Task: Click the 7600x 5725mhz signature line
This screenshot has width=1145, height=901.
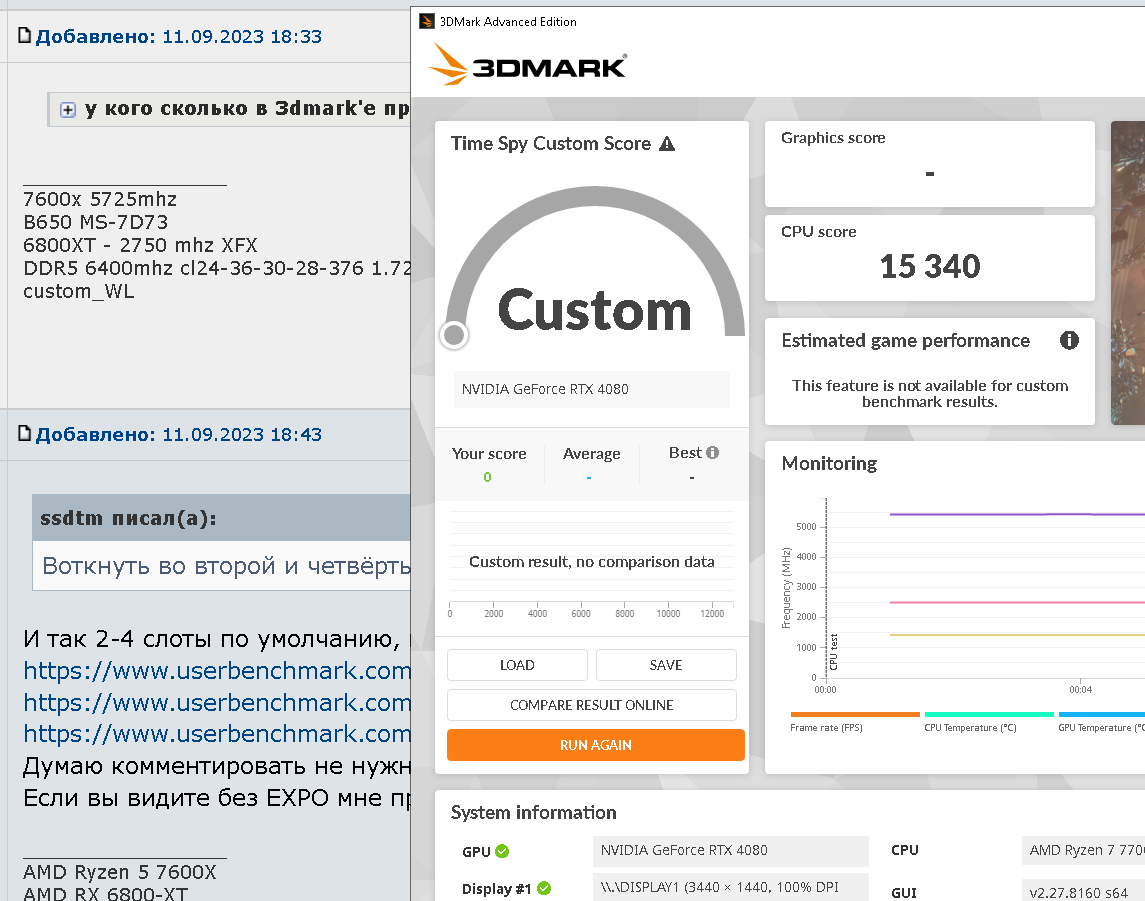Action: tap(100, 199)
